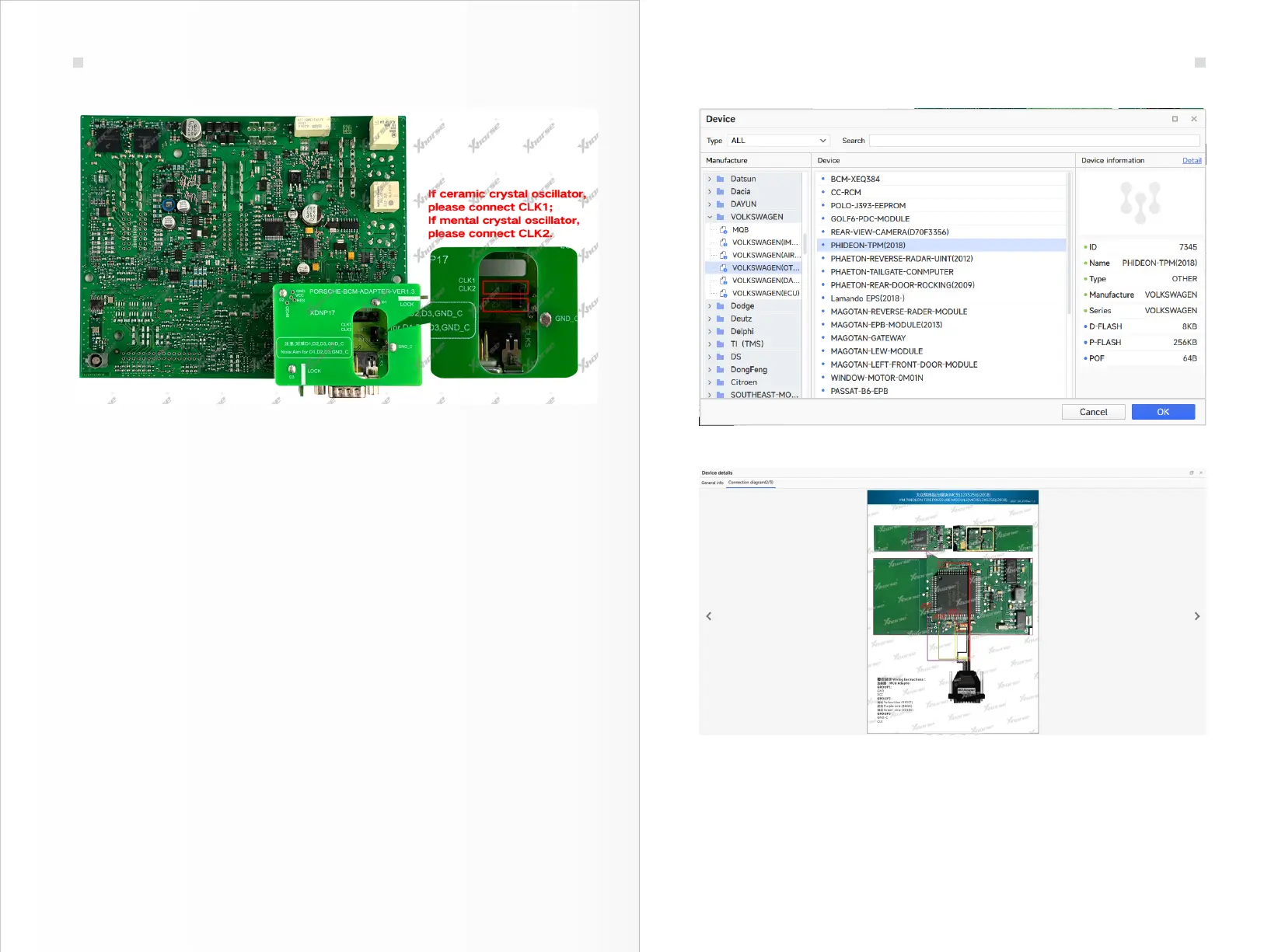Click the Deutz folder icon
The width and height of the screenshot is (1278, 952).
720,319
